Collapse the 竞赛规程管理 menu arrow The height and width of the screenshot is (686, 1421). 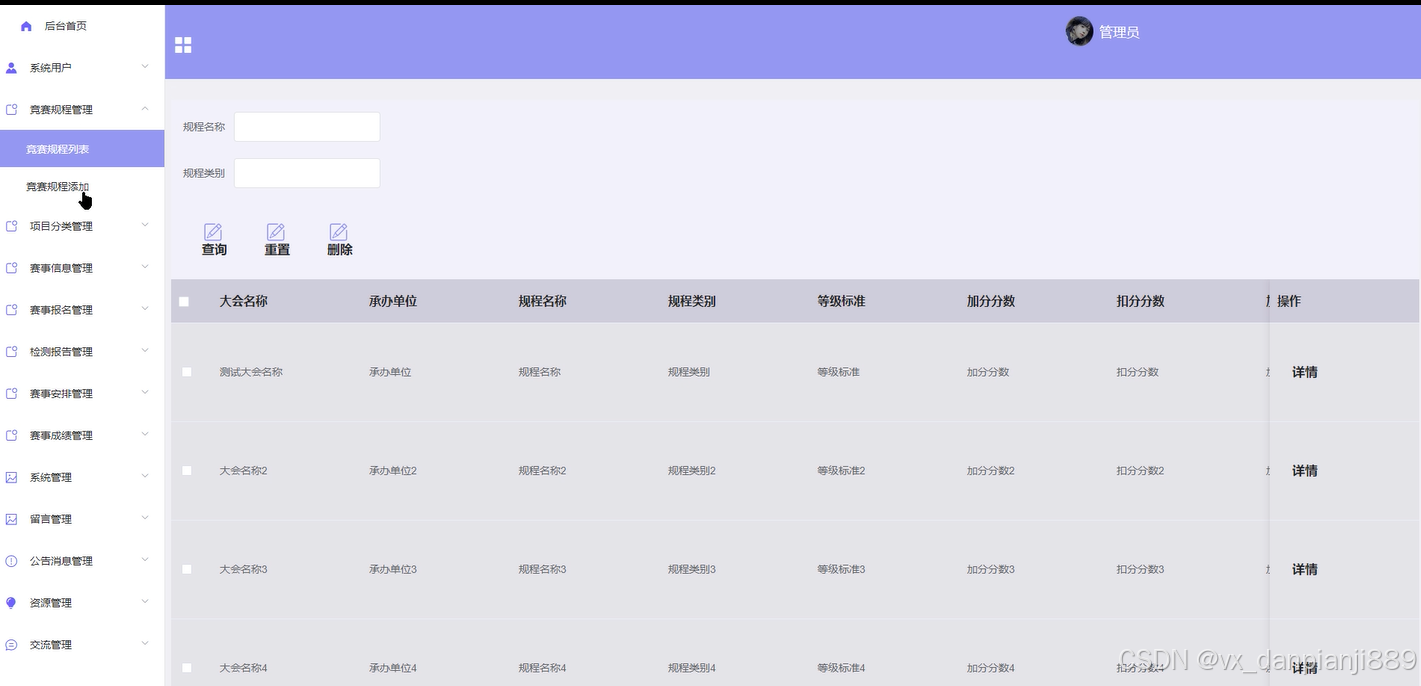[145, 109]
